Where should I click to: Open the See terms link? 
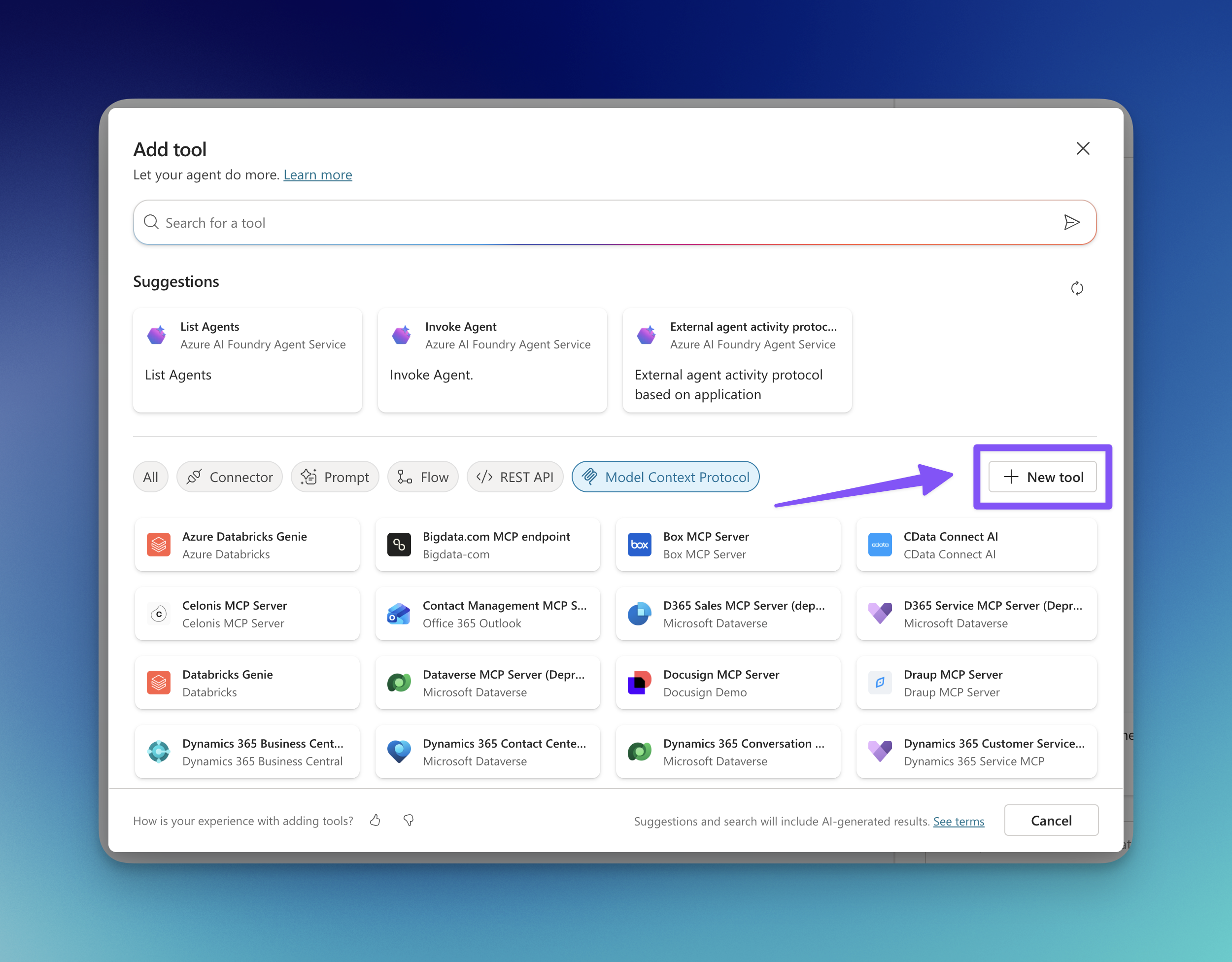pyautogui.click(x=958, y=822)
